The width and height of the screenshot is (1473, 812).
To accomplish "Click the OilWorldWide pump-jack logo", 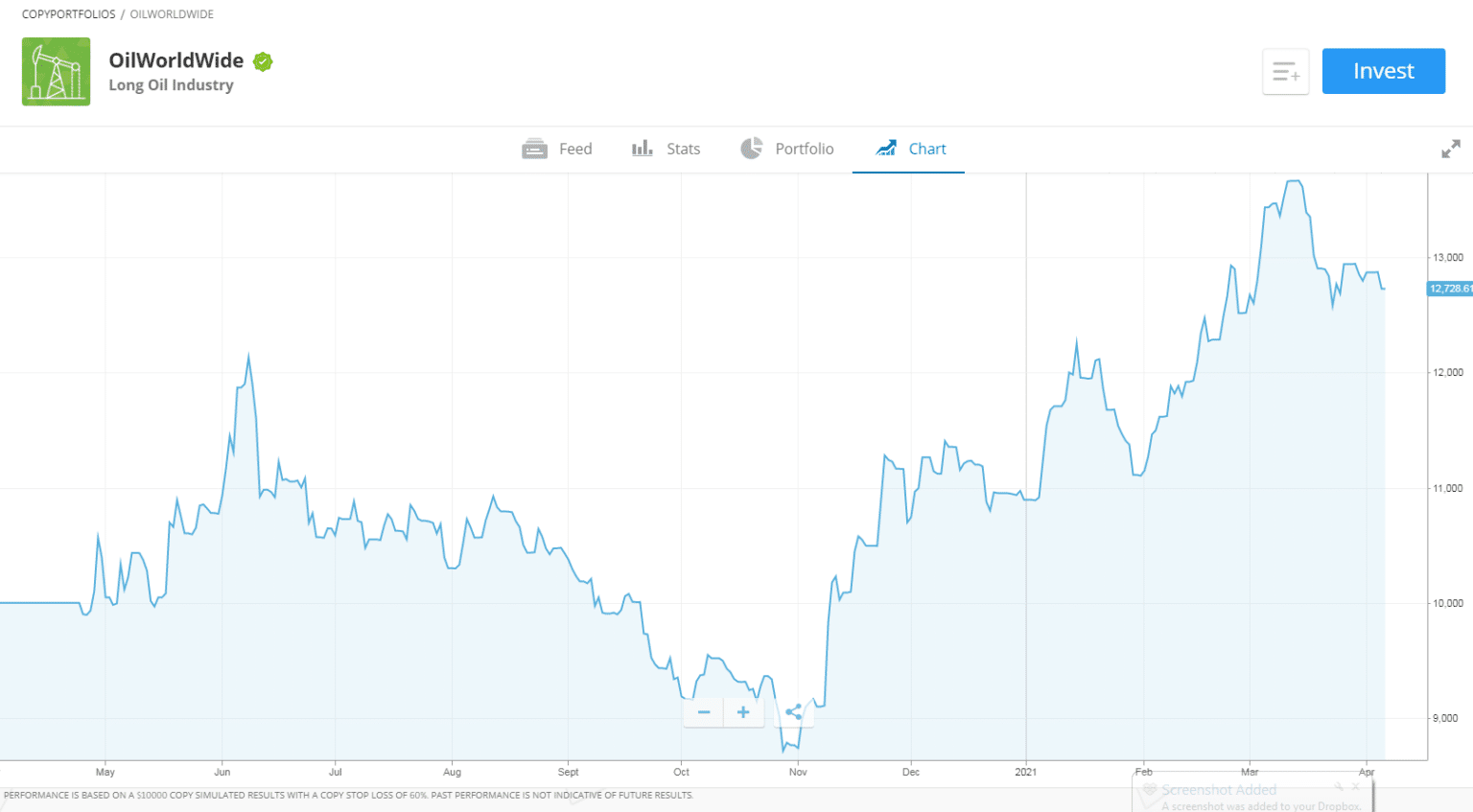I will 55,71.
